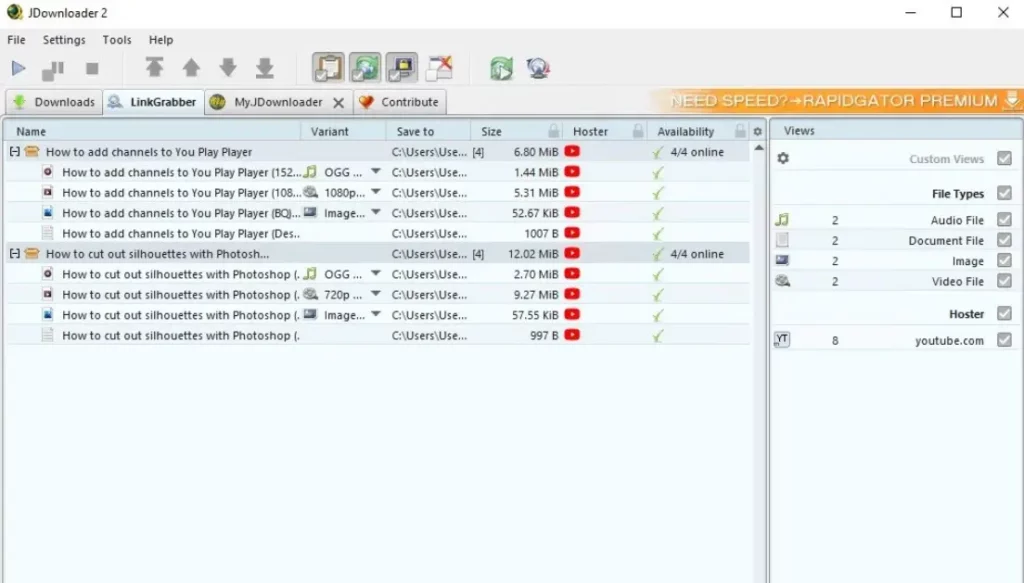Click the Stop downloads icon

pos(90,68)
